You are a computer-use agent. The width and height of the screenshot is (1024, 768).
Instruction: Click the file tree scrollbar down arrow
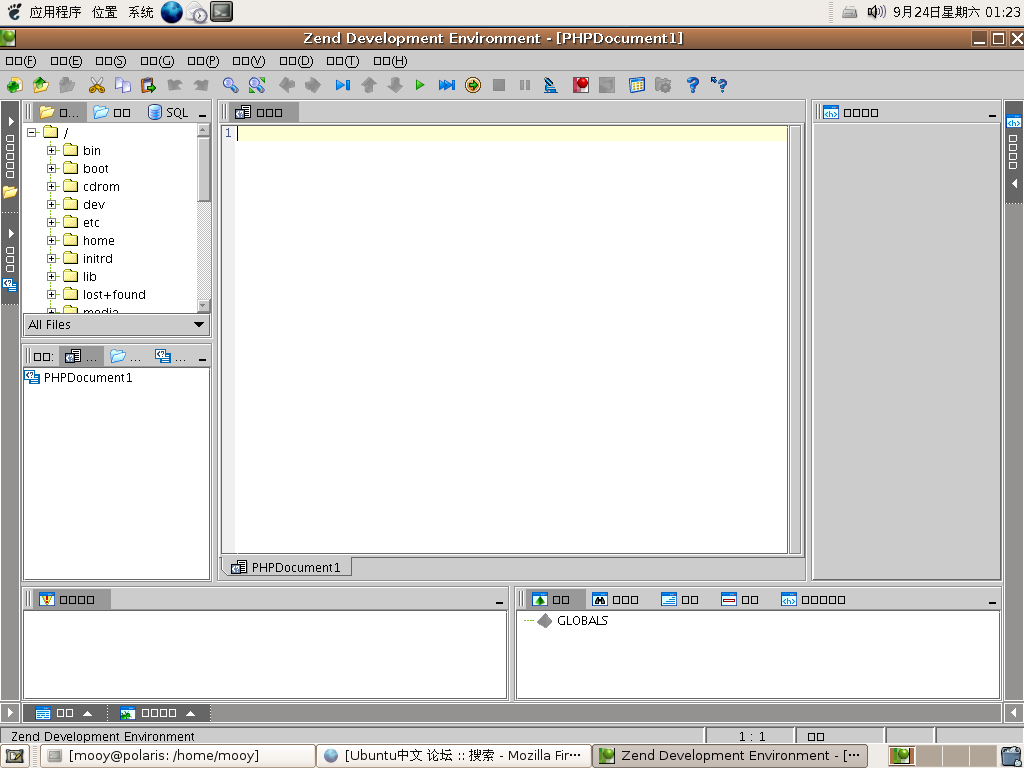[203, 305]
